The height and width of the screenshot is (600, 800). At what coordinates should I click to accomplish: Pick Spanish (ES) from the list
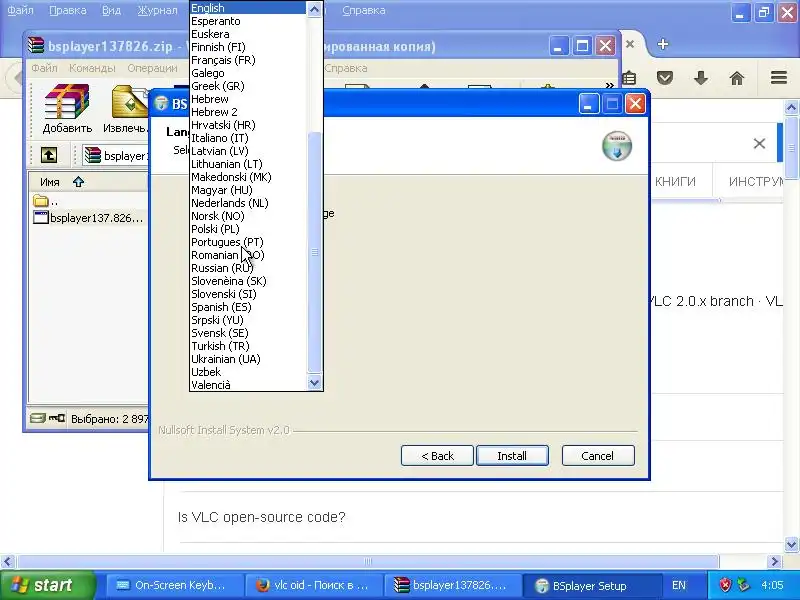pyautogui.click(x=248, y=307)
